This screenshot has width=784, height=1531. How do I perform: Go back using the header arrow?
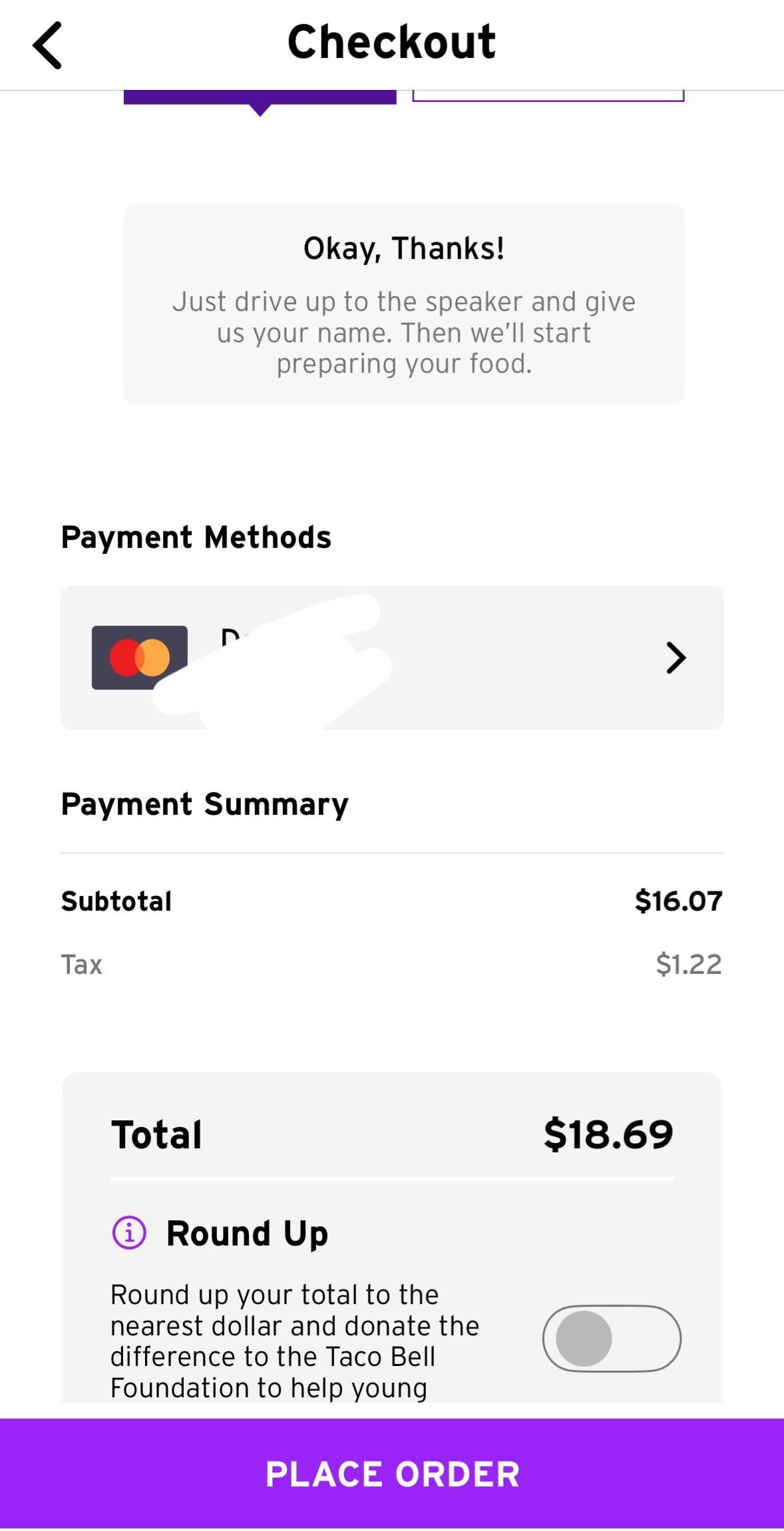pyautogui.click(x=47, y=45)
